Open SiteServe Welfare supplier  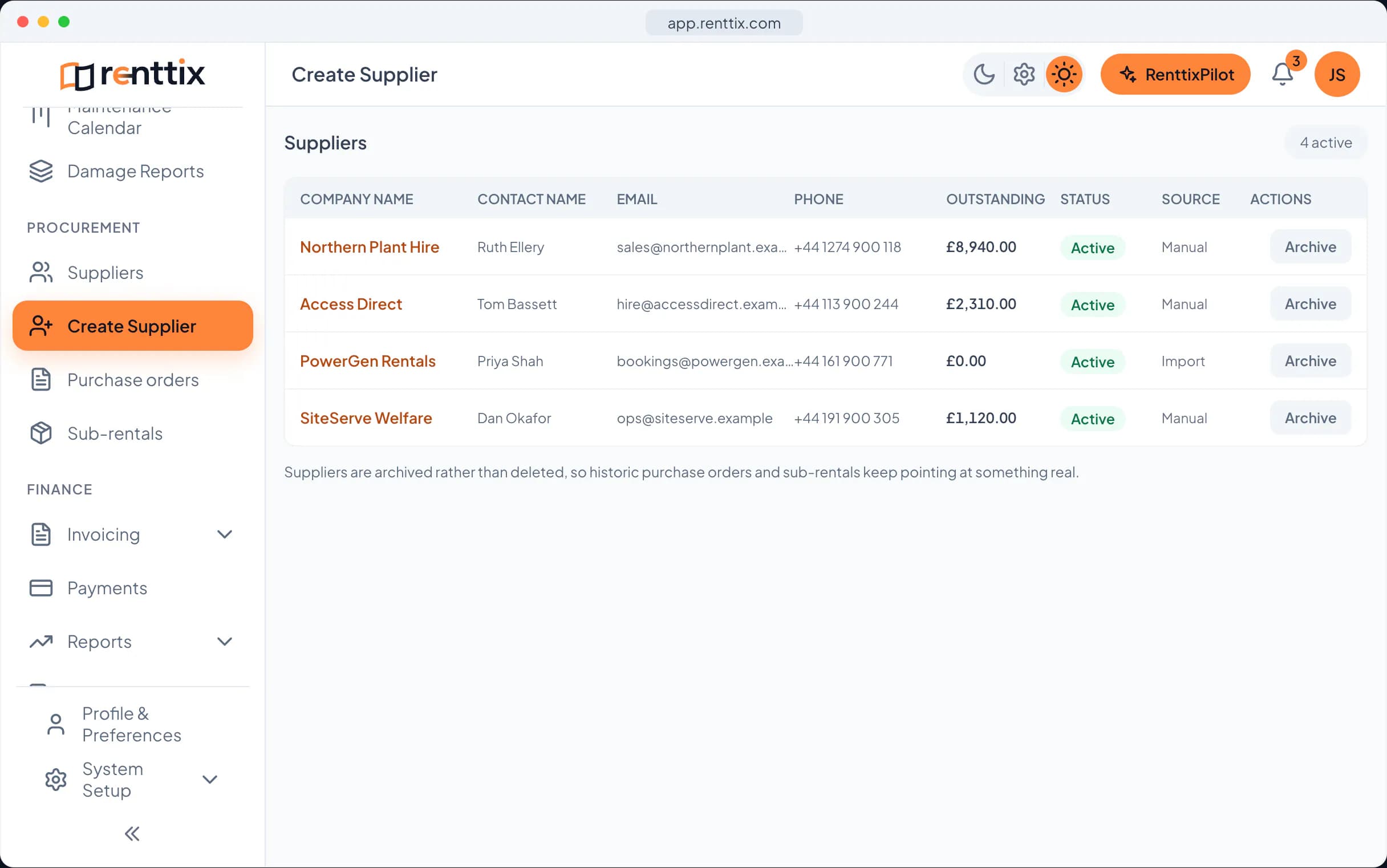[x=366, y=418]
